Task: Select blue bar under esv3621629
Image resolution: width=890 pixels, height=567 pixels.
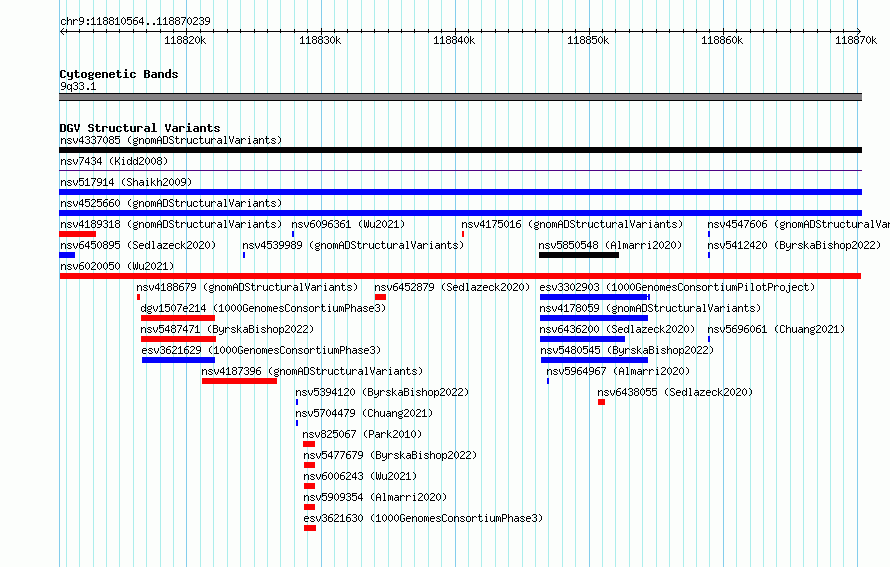Action: point(178,360)
